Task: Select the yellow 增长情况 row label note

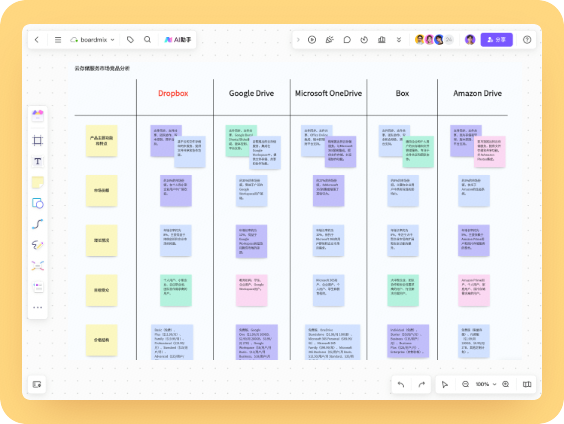Action: coord(101,240)
